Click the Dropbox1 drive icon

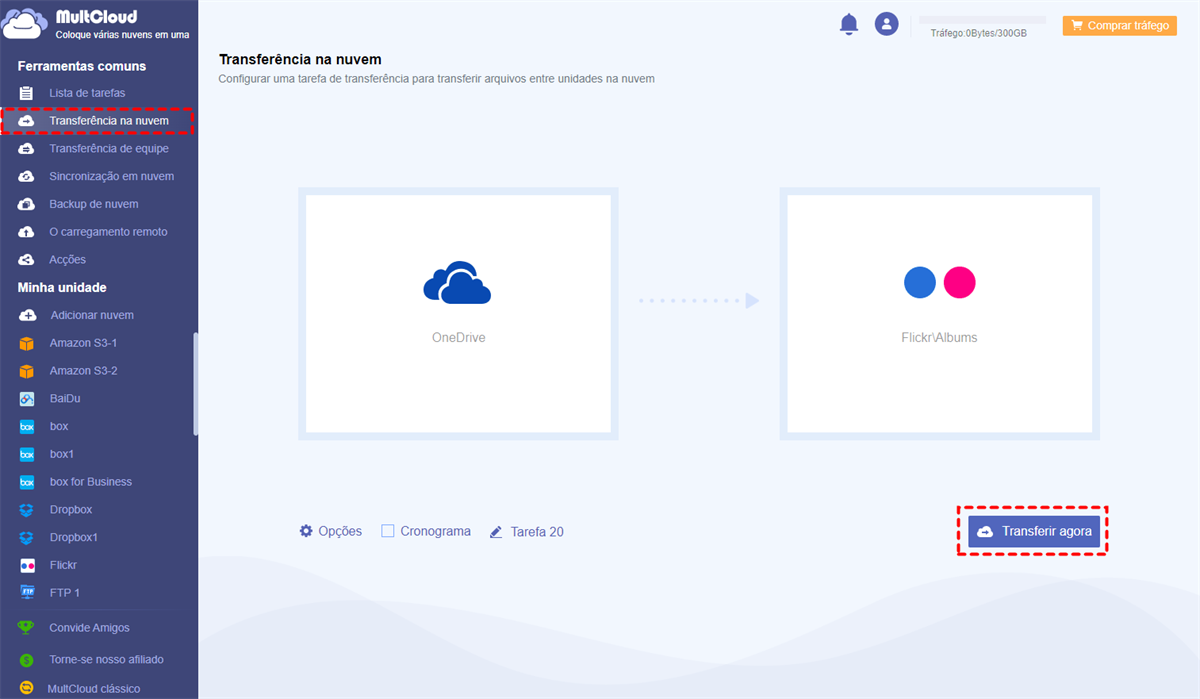coord(27,537)
